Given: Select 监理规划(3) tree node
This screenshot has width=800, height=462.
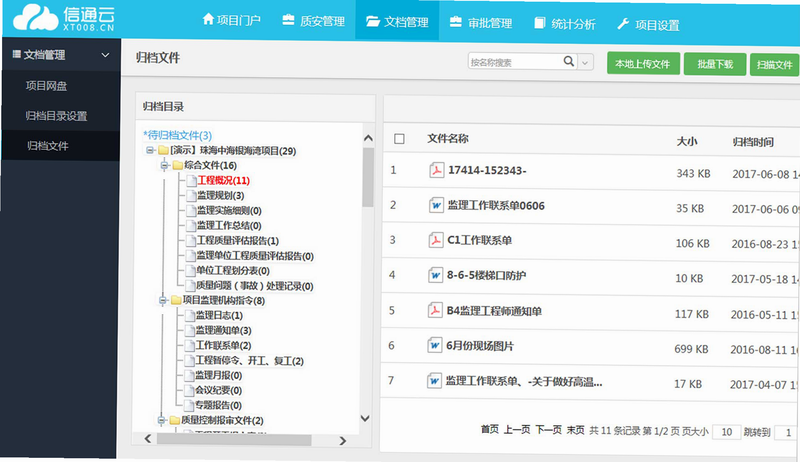Looking at the screenshot, I should click(x=220, y=195).
